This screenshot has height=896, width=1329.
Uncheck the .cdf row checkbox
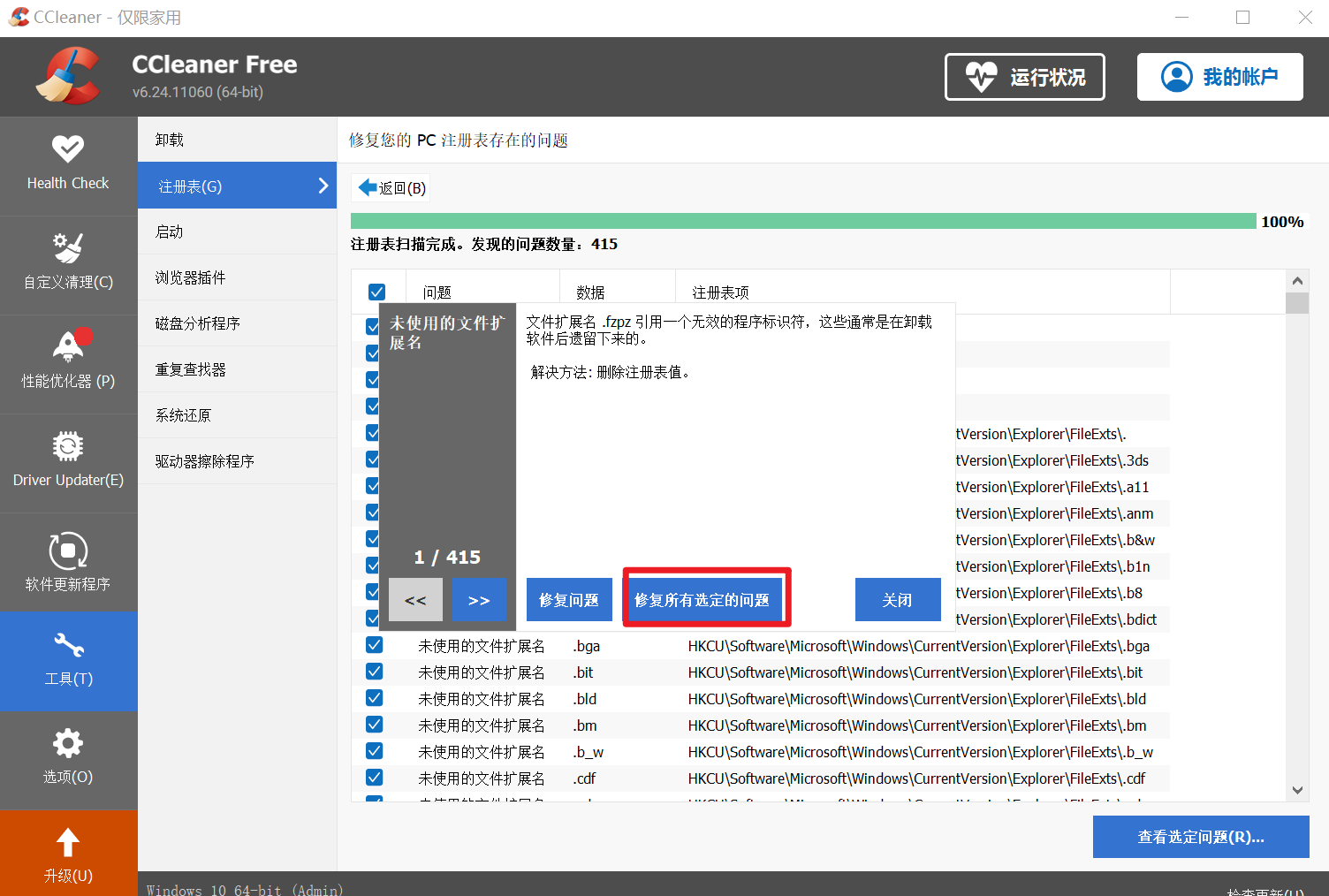tap(375, 778)
